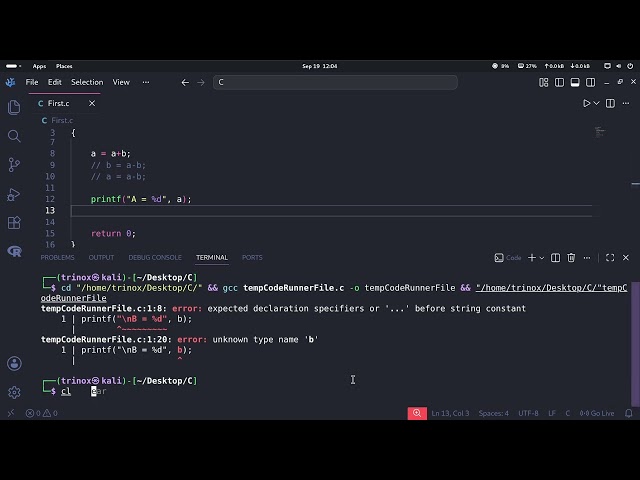Change encoding via UTF-8 status item

point(528,413)
